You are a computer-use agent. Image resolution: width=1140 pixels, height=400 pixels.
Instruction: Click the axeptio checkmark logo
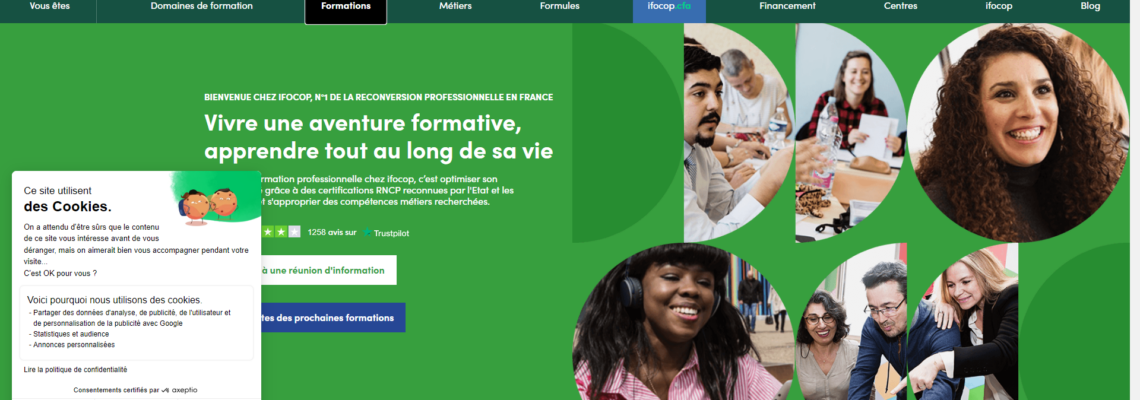click(x=165, y=390)
